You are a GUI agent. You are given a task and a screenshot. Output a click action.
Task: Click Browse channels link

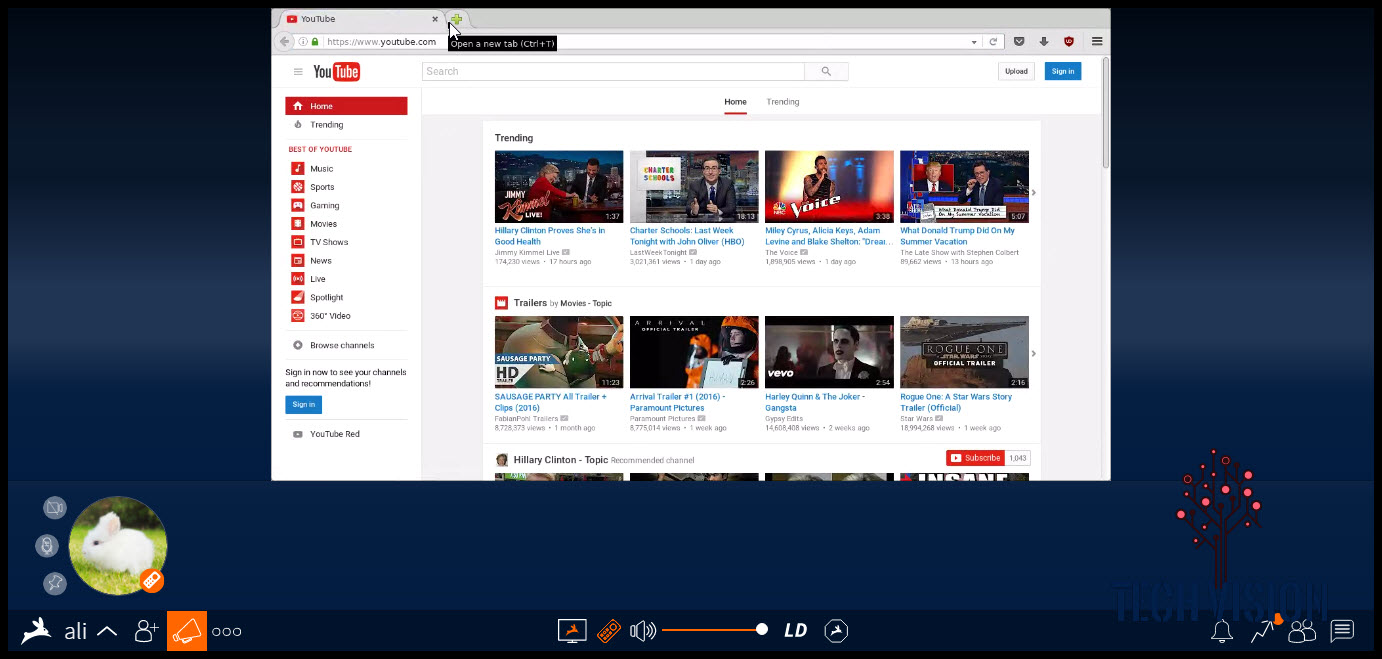[x=342, y=345]
